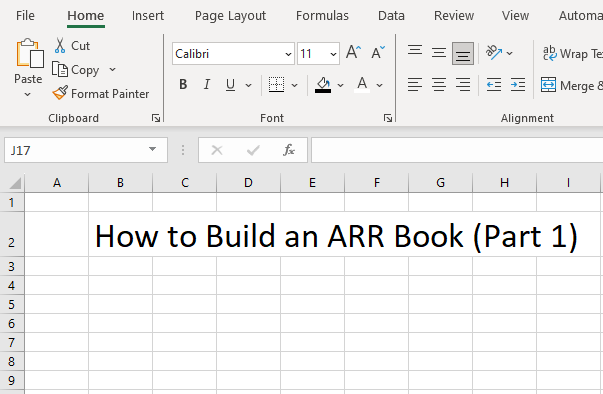The image size is (603, 394).
Task: Open the Clipboard dialog launcher
Action: [x=156, y=118]
